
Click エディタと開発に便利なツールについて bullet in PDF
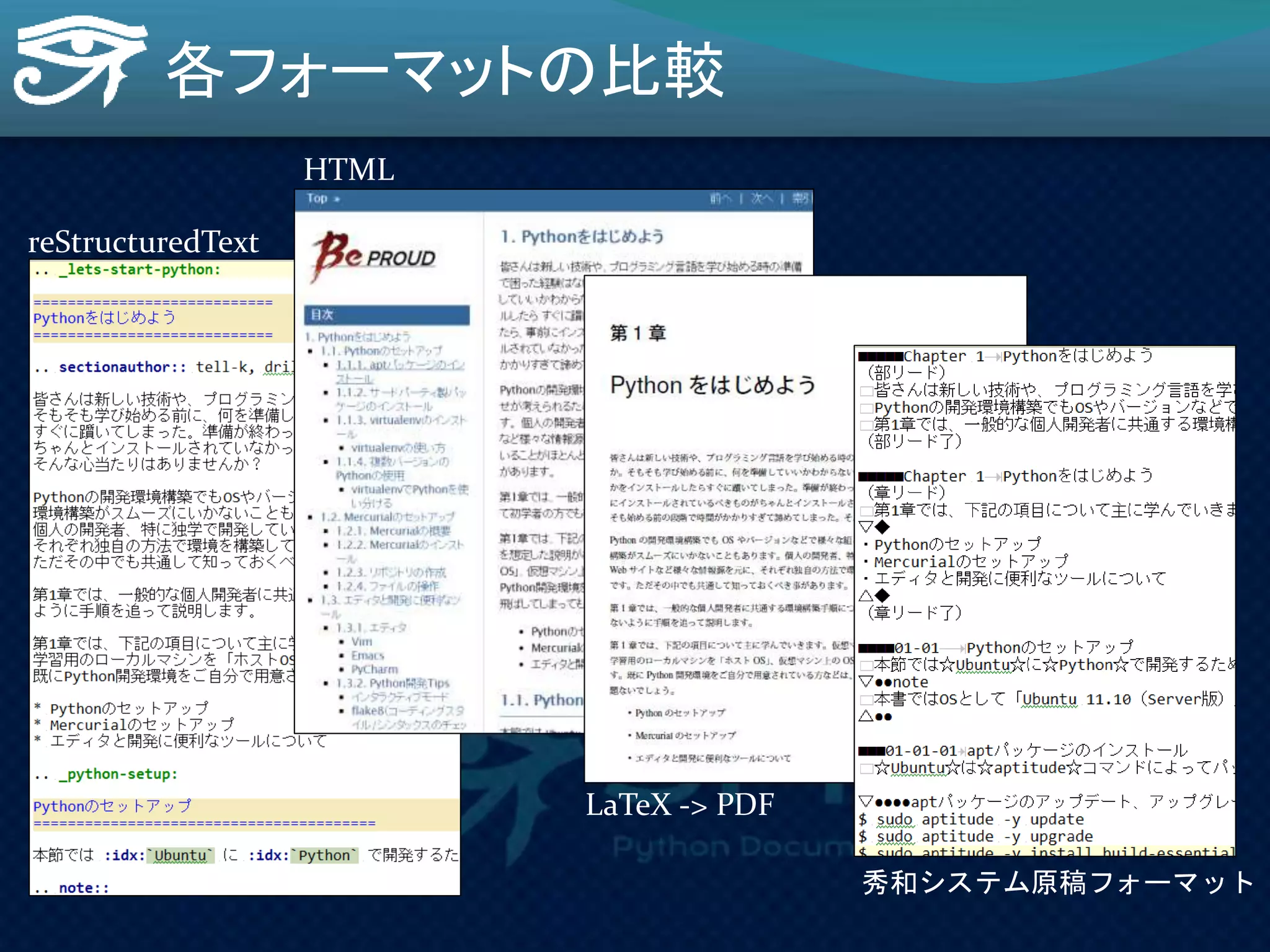tap(709, 757)
